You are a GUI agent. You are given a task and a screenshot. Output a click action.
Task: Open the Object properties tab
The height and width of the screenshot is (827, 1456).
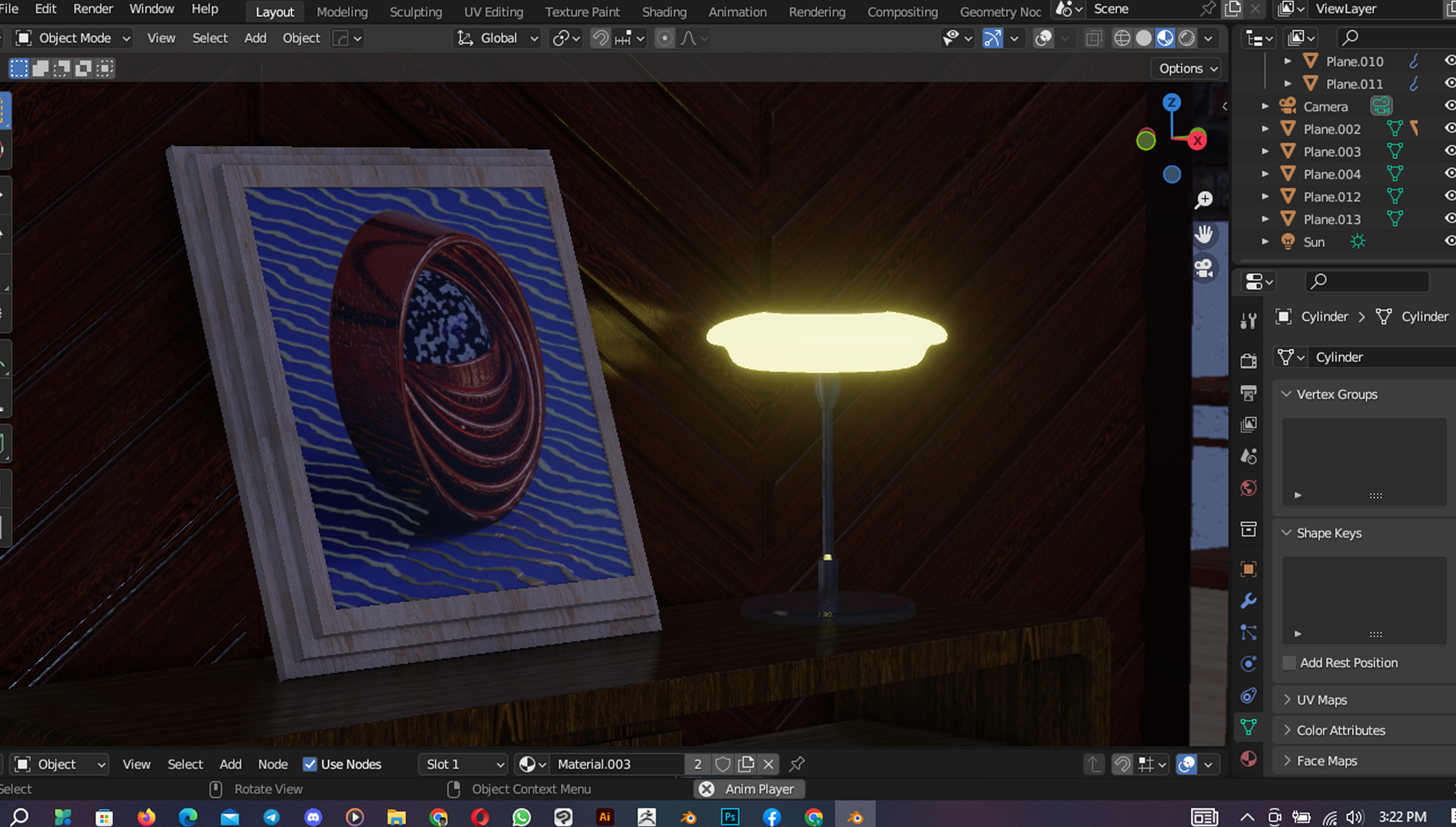click(x=1248, y=569)
